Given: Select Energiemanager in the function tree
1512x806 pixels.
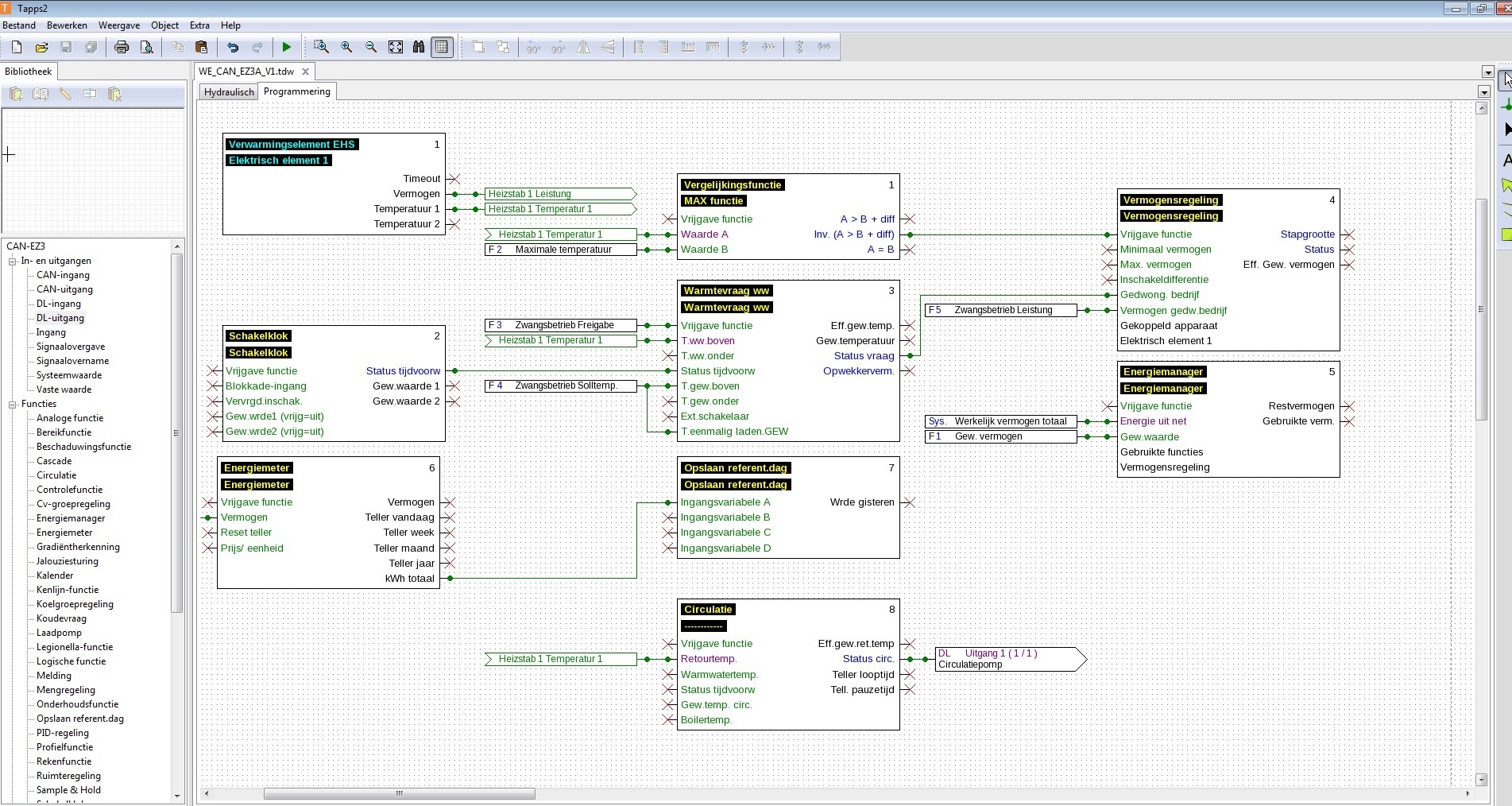Looking at the screenshot, I should 71,518.
